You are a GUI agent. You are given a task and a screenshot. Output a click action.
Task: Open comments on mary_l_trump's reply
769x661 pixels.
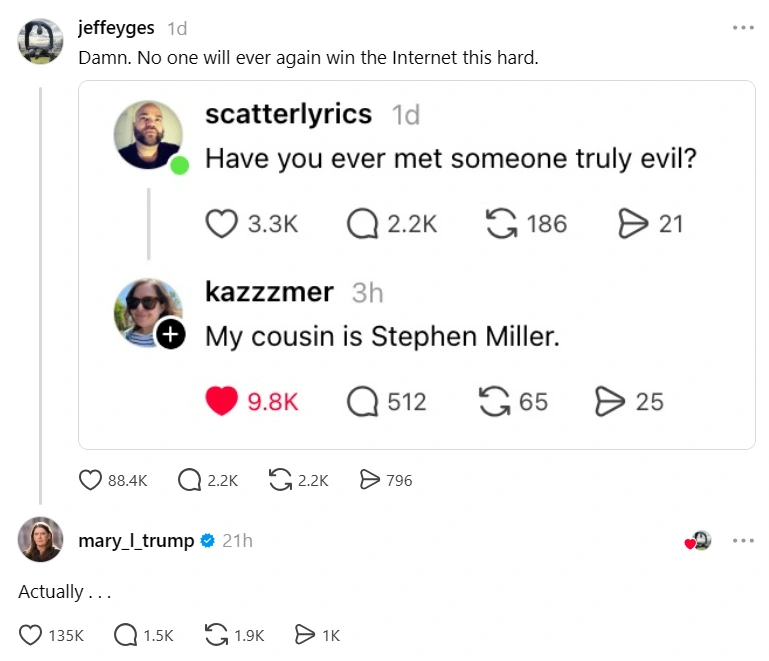(x=126, y=635)
